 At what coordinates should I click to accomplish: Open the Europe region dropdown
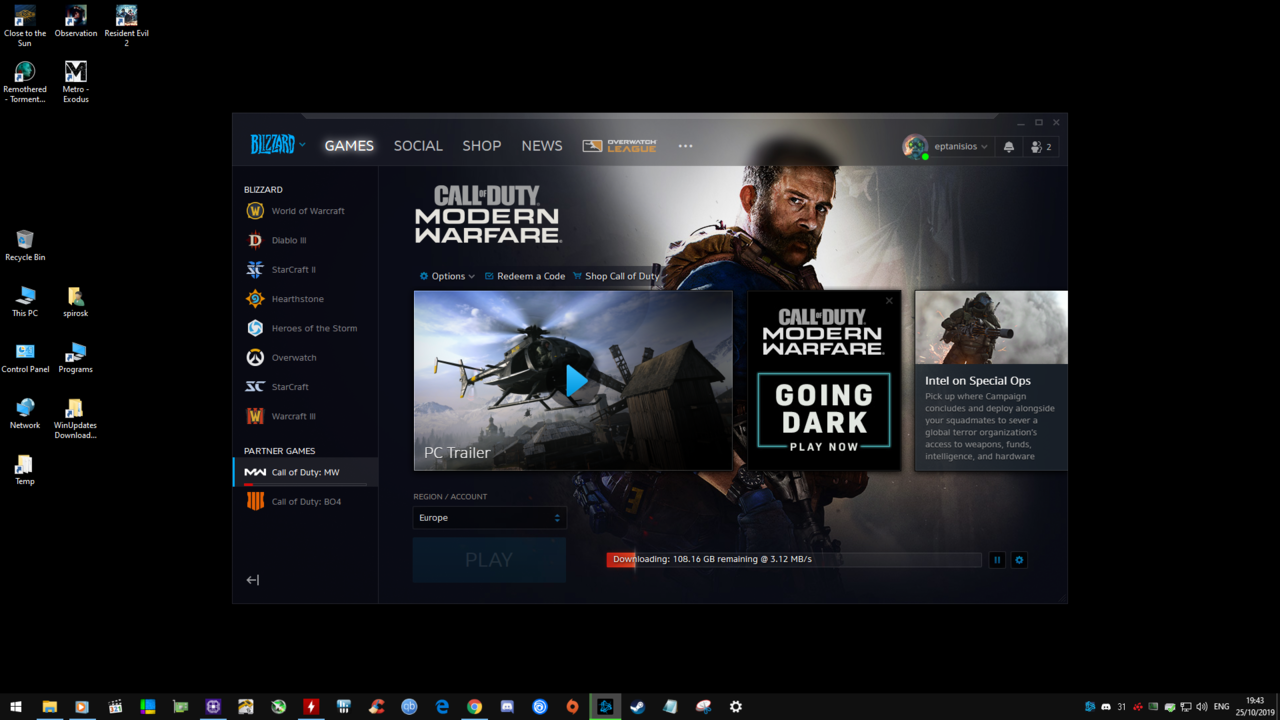489,518
